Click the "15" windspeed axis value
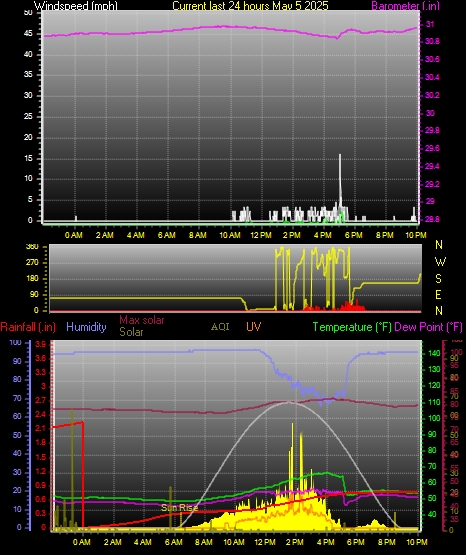This screenshot has height=555, width=466. pyautogui.click(x=28, y=158)
